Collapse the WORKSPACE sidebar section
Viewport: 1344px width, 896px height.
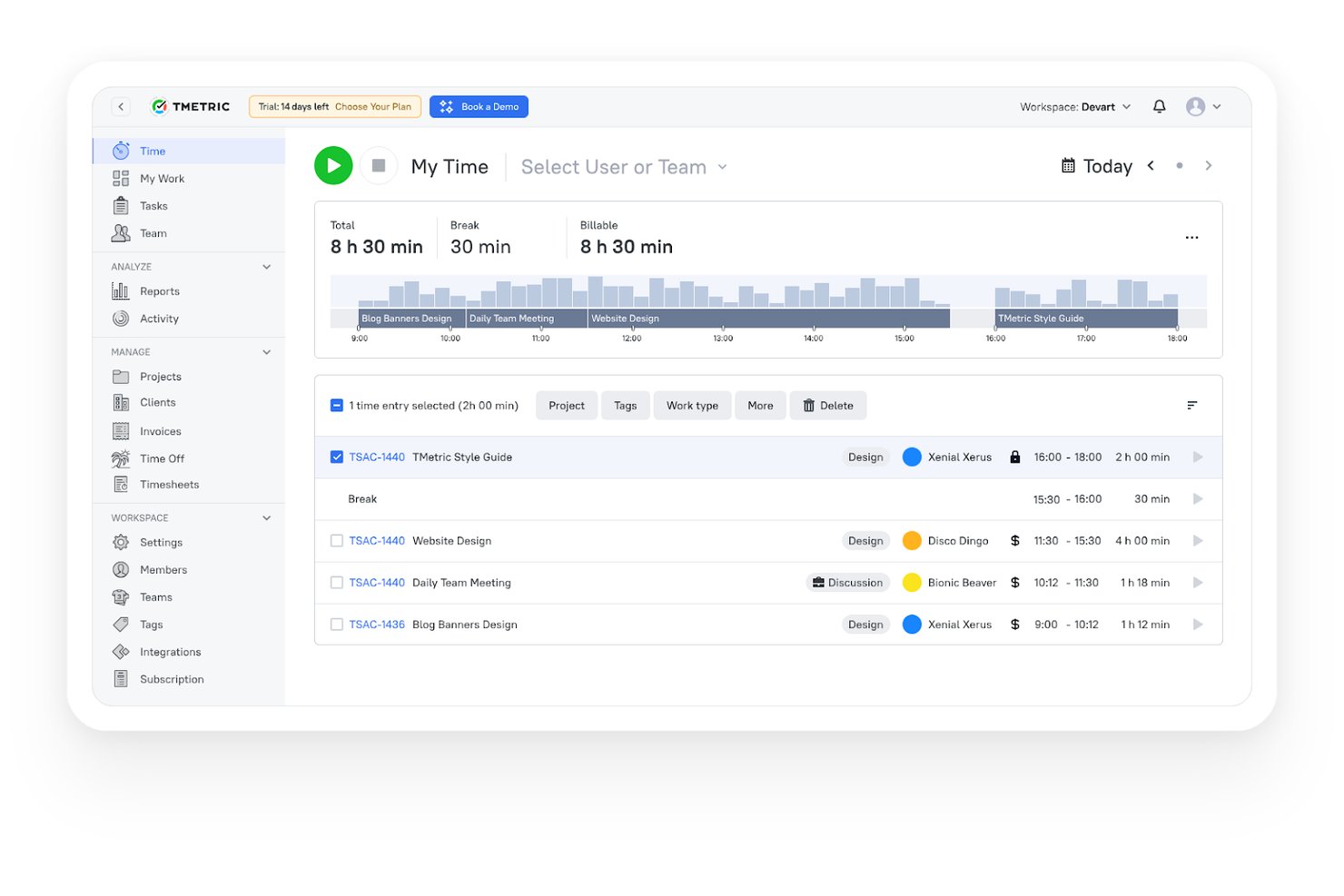(266, 518)
